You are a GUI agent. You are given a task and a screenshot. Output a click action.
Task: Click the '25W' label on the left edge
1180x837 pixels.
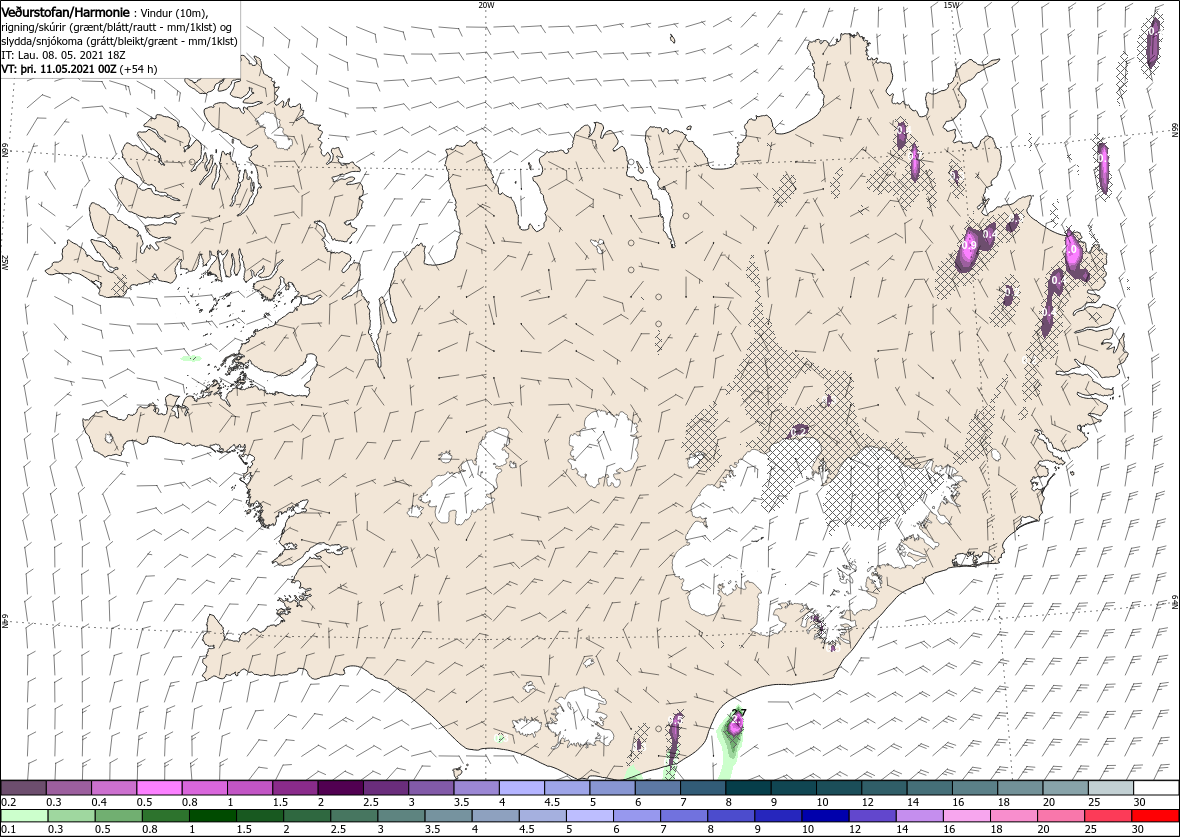click(5, 263)
